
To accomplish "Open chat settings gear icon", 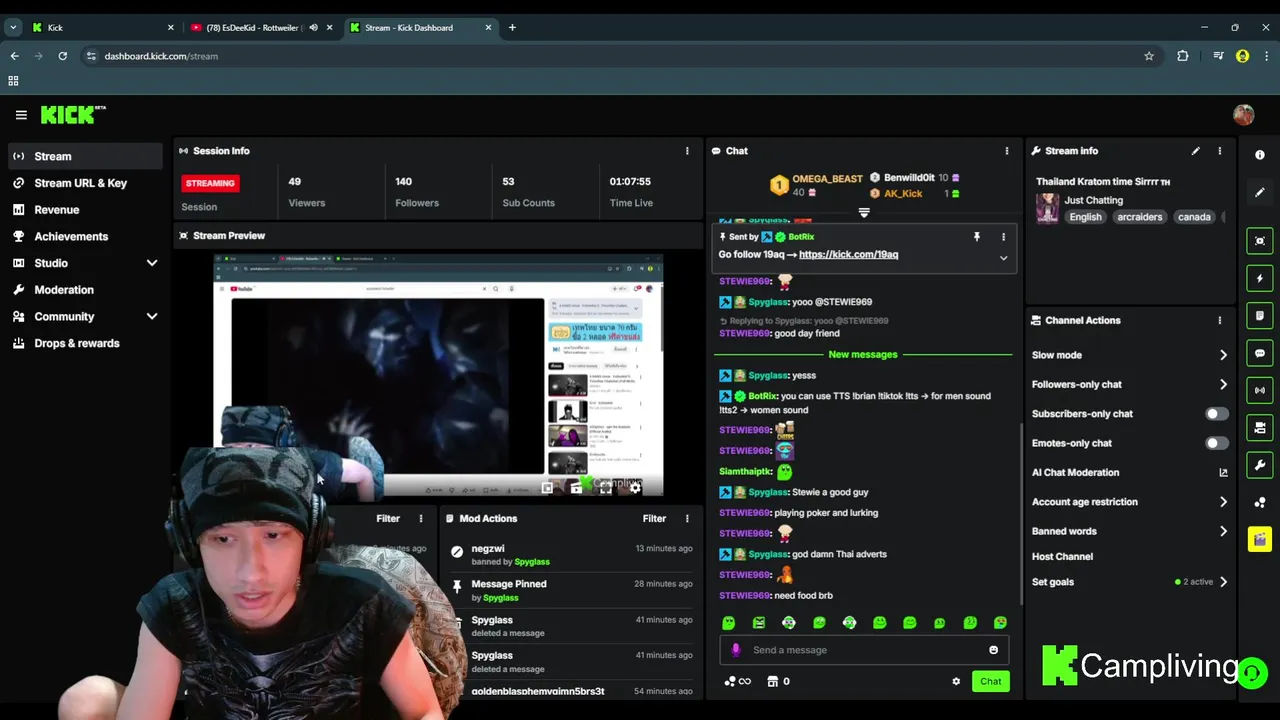I will pyautogui.click(x=956, y=682).
